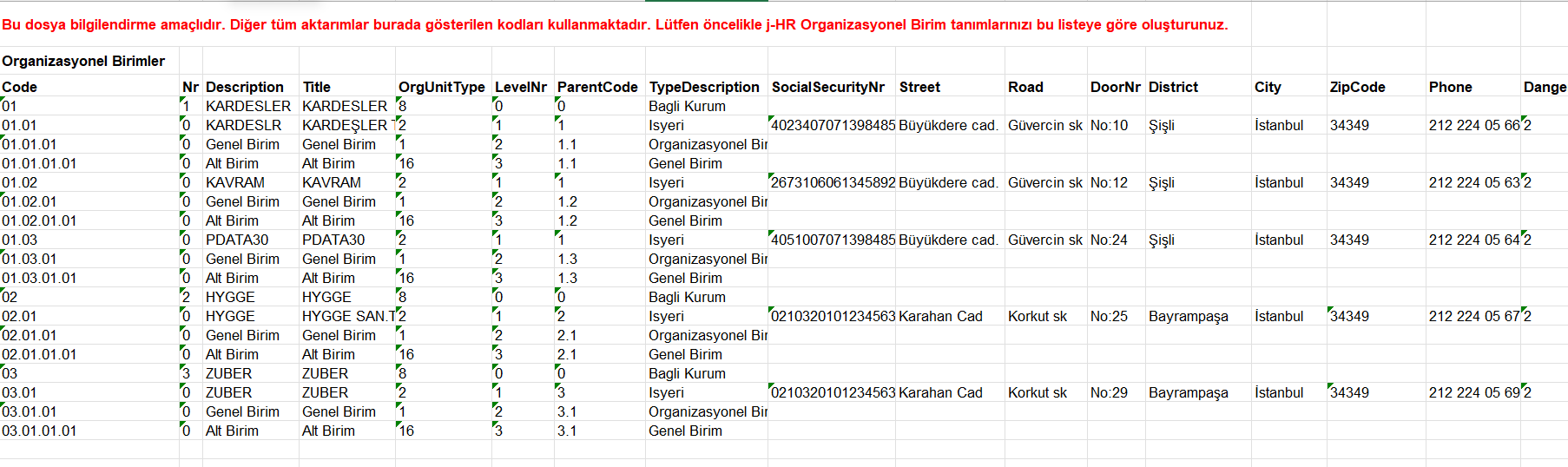1568x467 pixels.
Task: Click the door number 'No:24' cell
Action: click(x=1109, y=240)
